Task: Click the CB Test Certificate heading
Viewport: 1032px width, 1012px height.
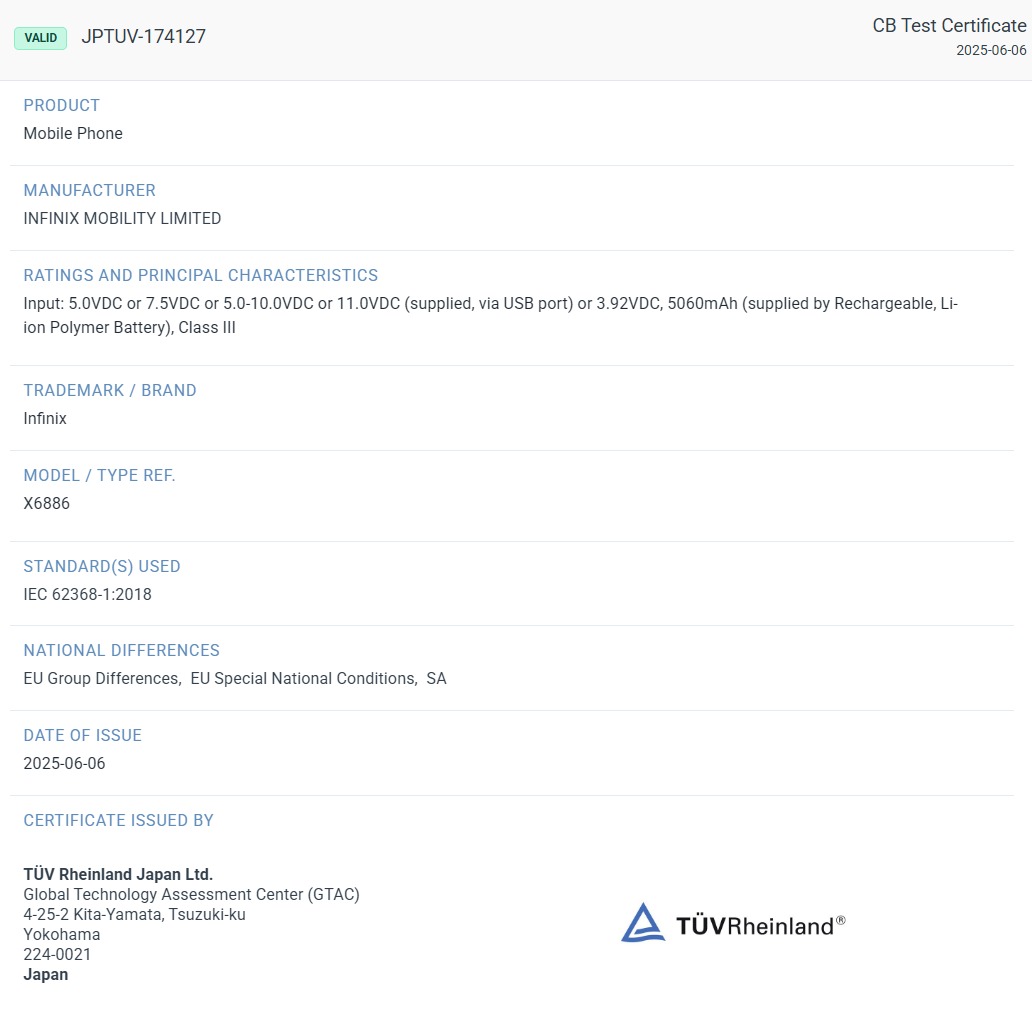Action: click(x=949, y=25)
